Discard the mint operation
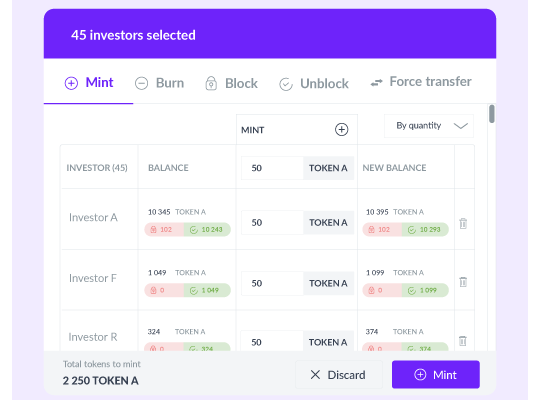Screen dimensions: 540x400 (339, 375)
